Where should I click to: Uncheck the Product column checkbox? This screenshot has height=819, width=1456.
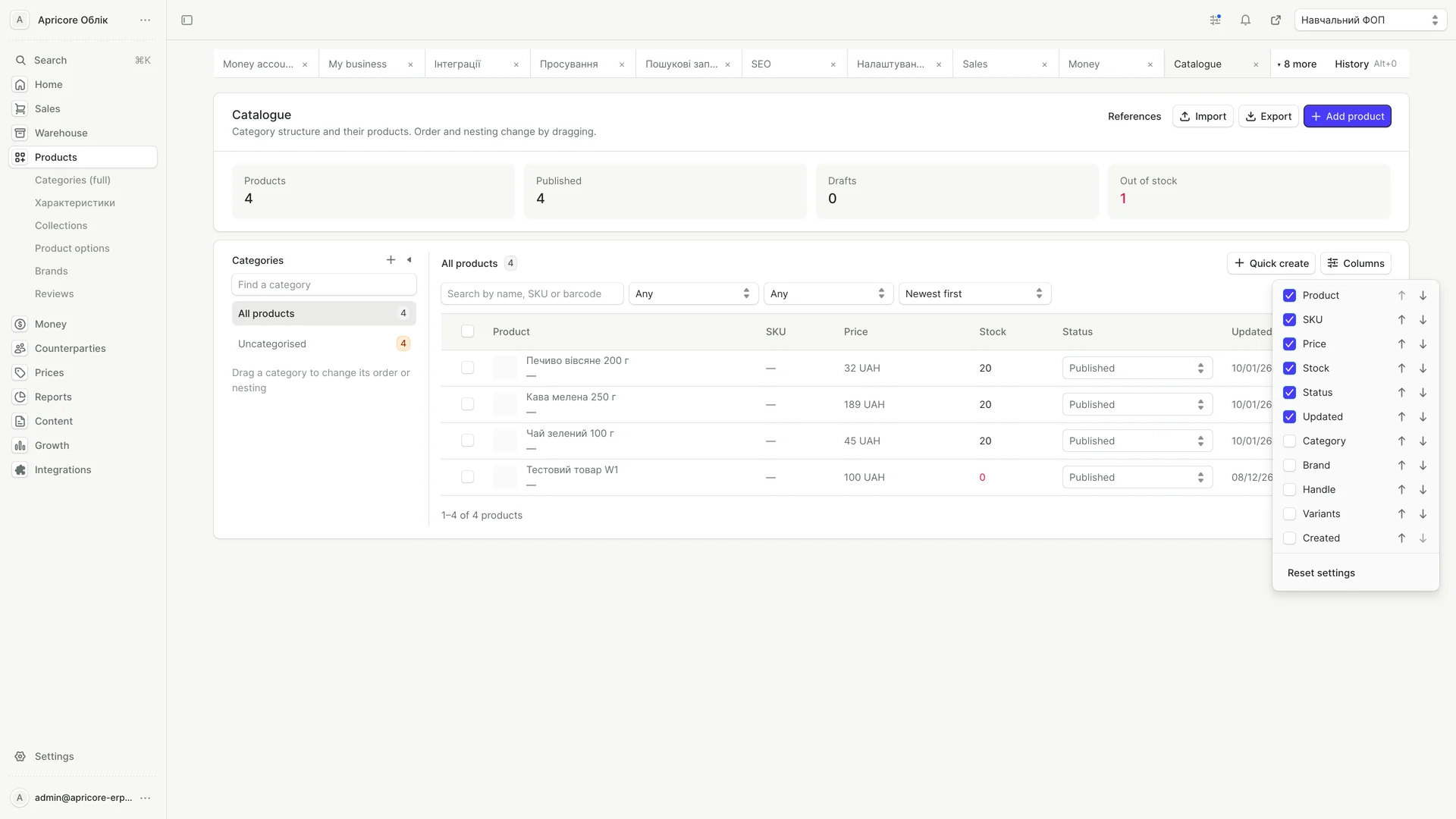point(1289,296)
